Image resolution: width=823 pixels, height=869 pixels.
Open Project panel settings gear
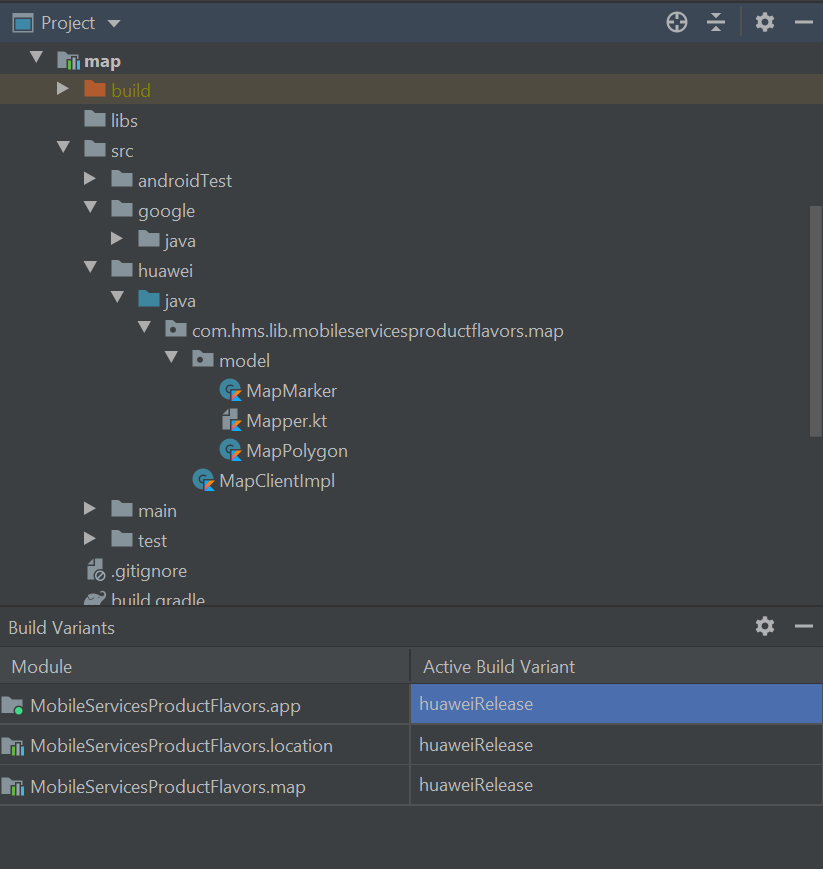point(765,23)
